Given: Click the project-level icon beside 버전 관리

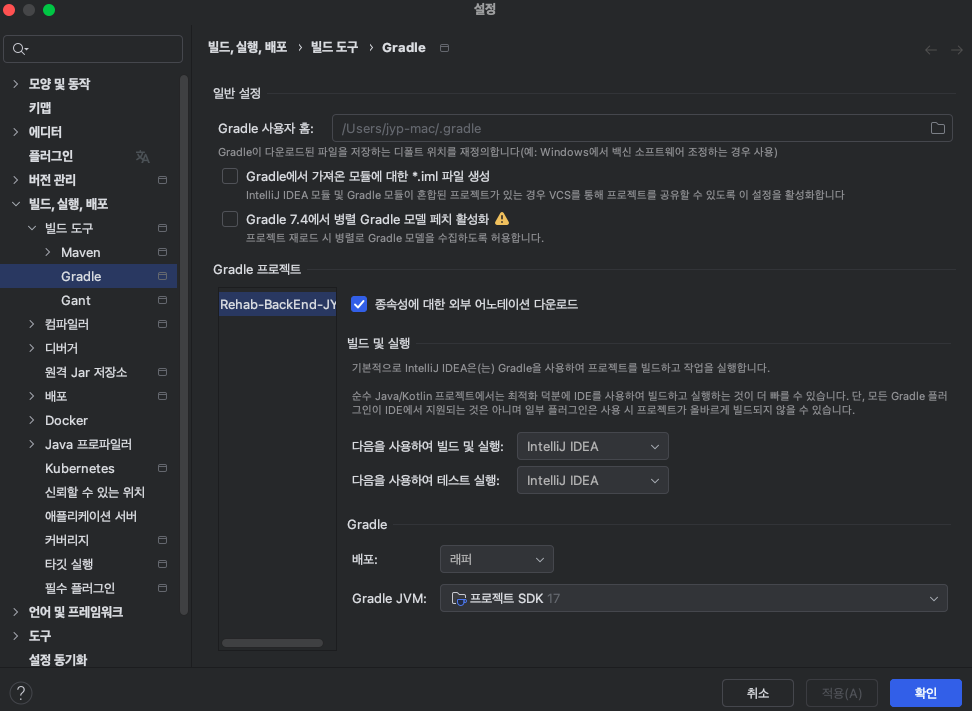Looking at the screenshot, I should click(162, 180).
